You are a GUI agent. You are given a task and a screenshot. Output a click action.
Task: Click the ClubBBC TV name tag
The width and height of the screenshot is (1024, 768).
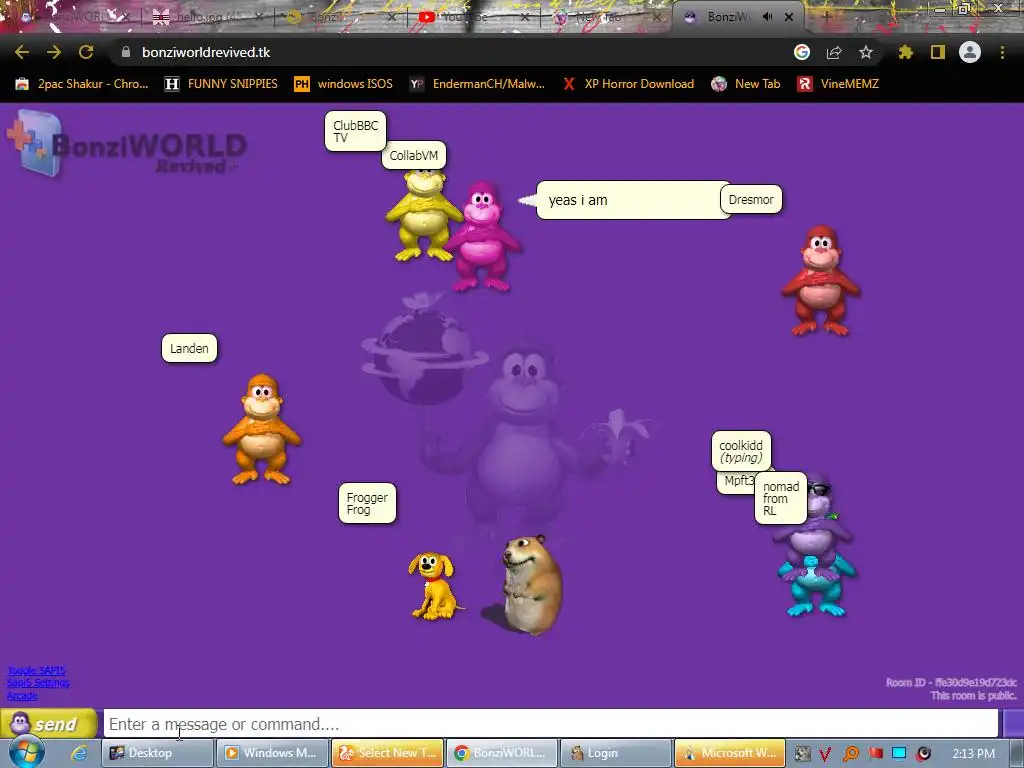[x=355, y=131]
